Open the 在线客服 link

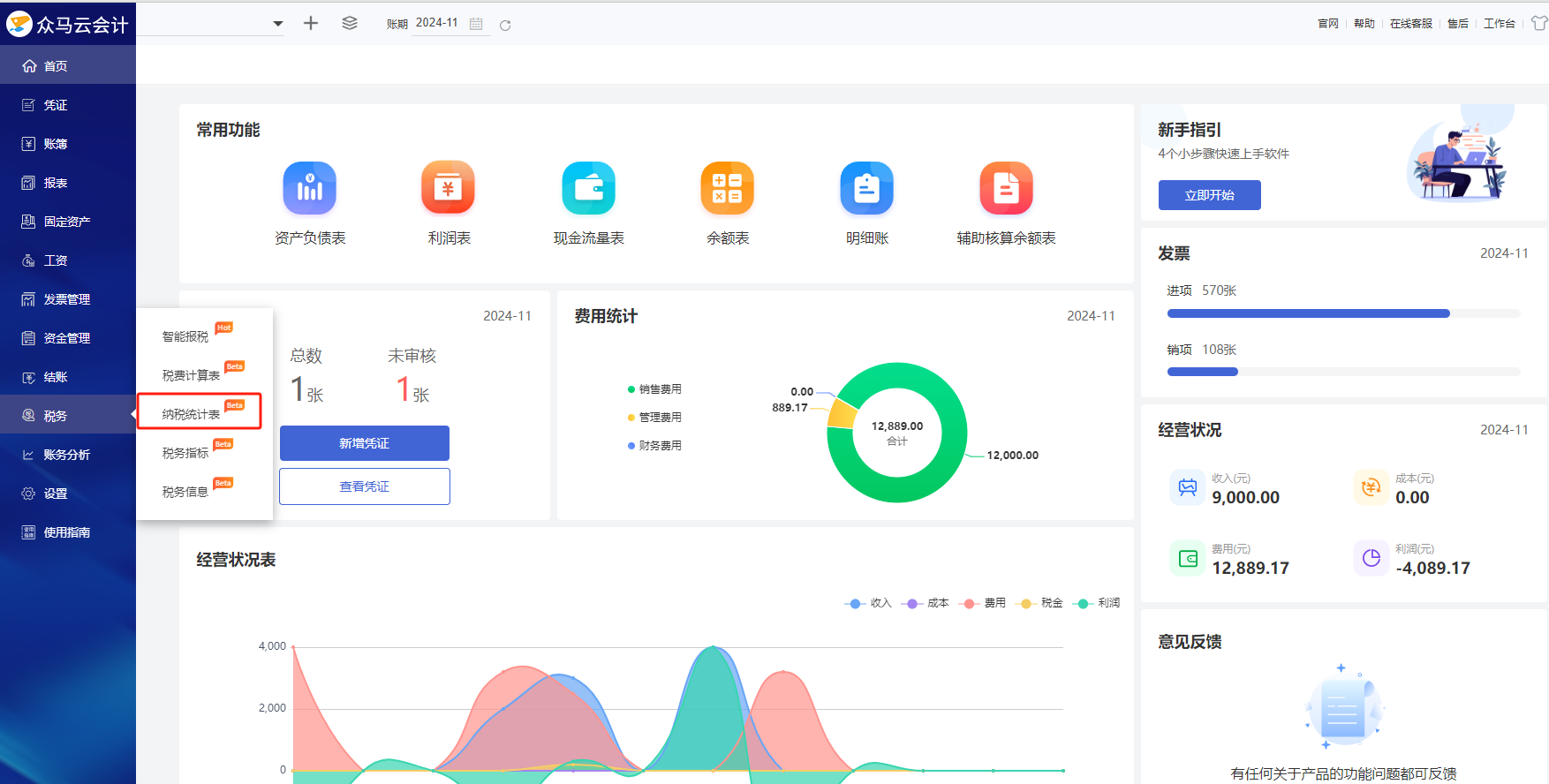point(1411,24)
